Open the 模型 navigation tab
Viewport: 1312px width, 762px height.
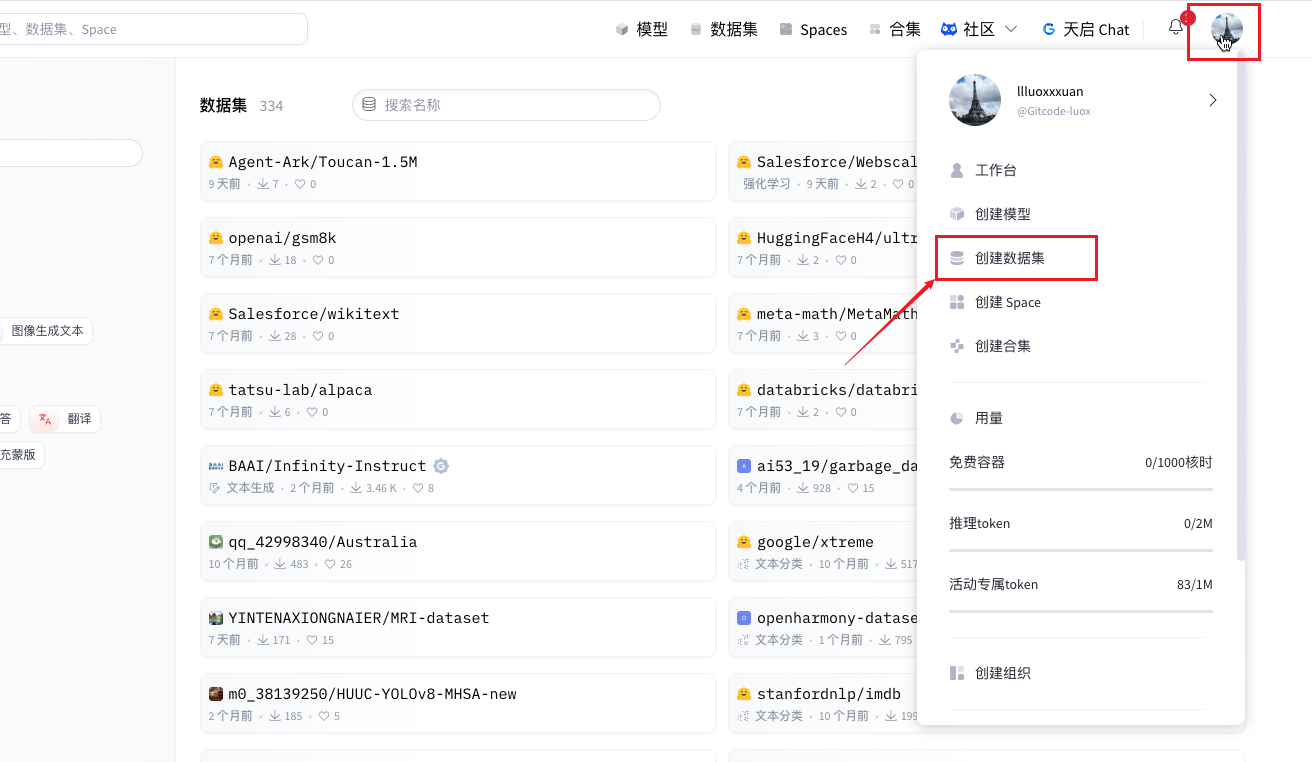pyautogui.click(x=641, y=29)
